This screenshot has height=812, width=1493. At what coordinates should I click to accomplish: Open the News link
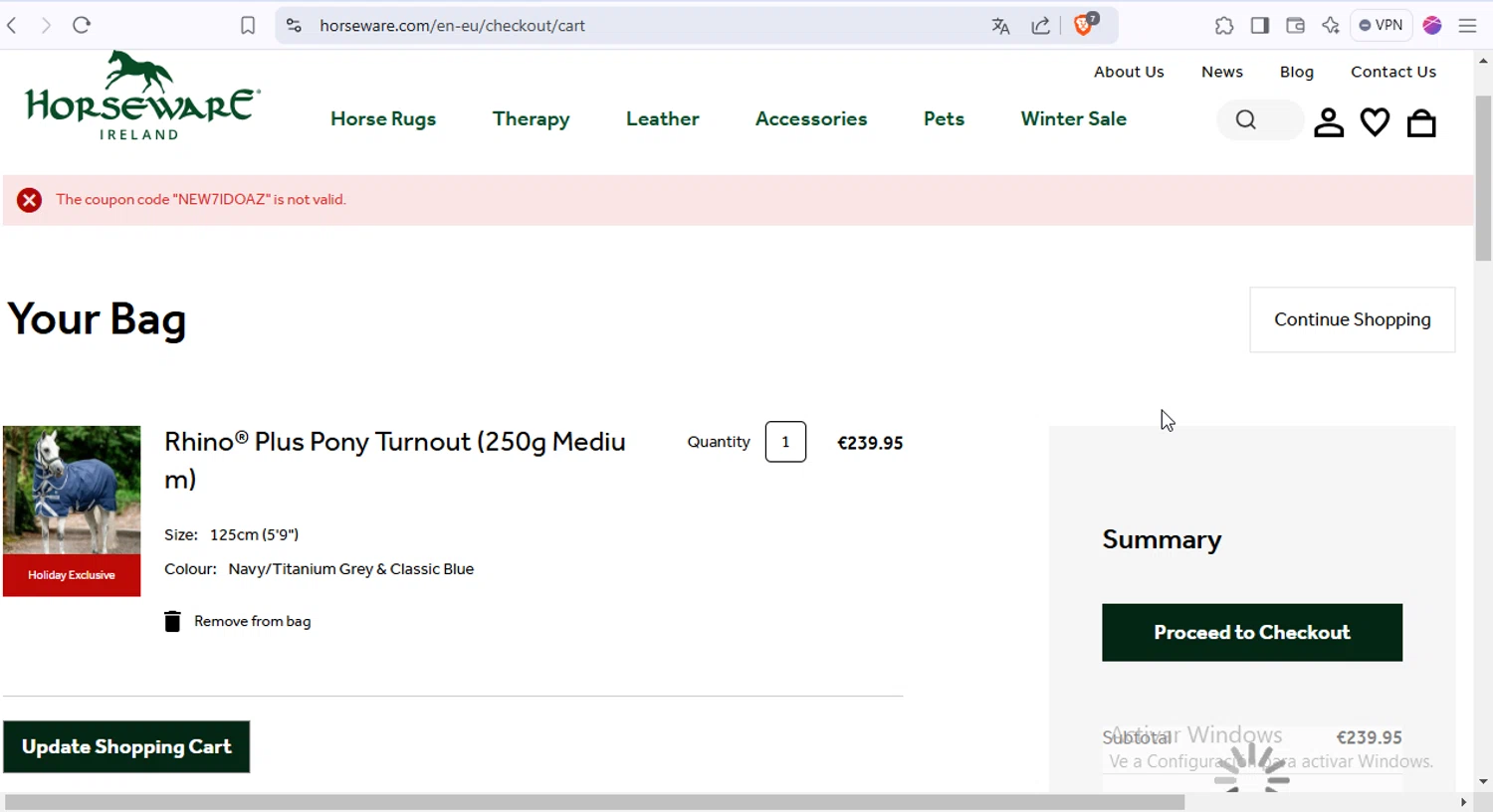click(x=1222, y=72)
